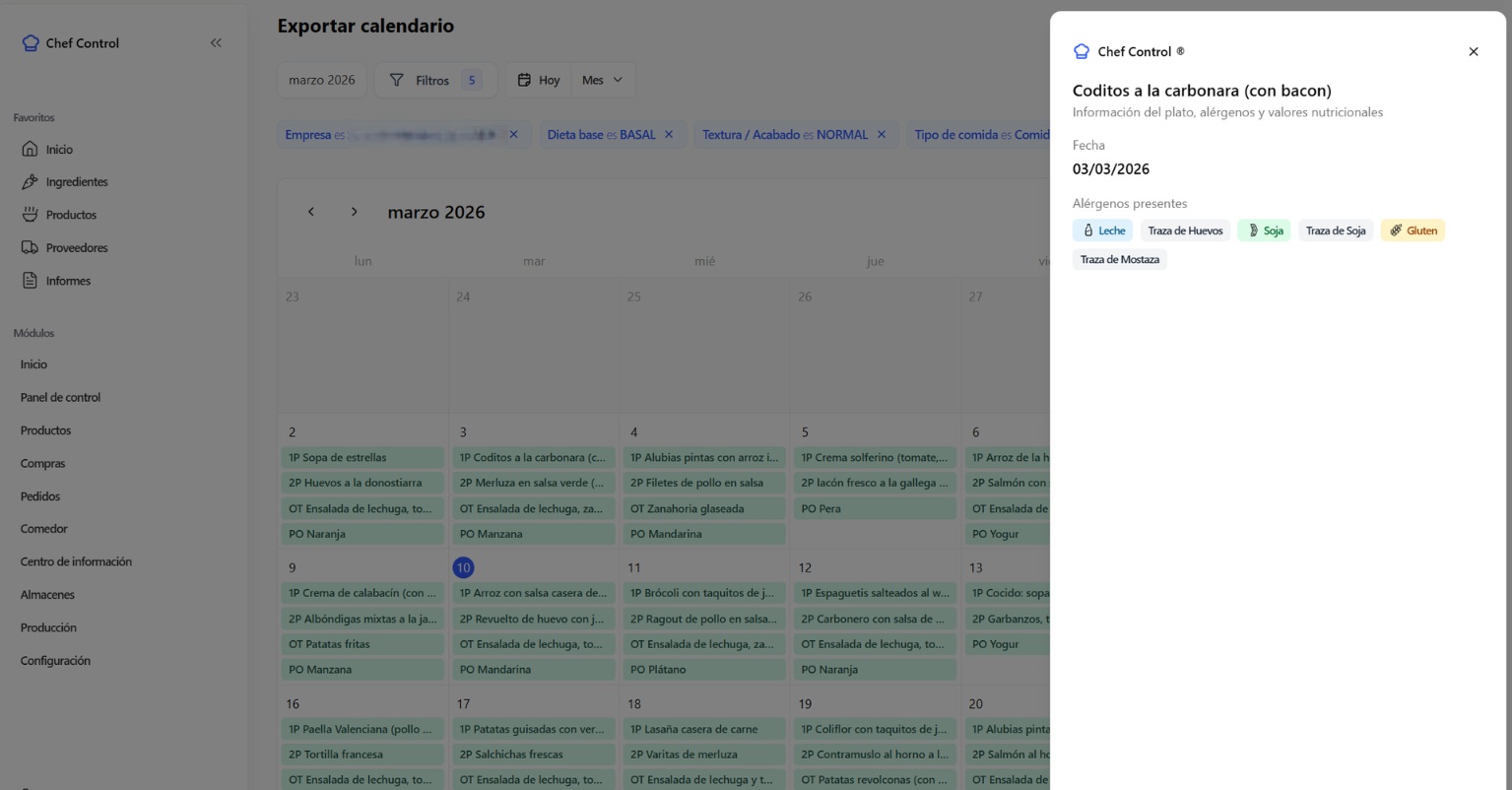Open the marzo 2026 date picker
Image resolution: width=1512 pixels, height=790 pixels.
tap(321, 80)
